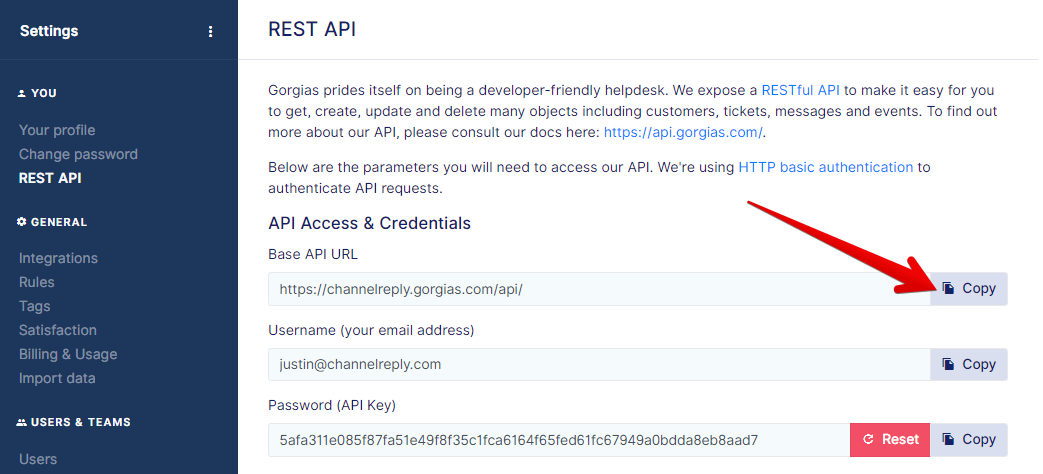This screenshot has height=474, width=1043.
Task: Open the Integrations settings
Action: tap(59, 258)
